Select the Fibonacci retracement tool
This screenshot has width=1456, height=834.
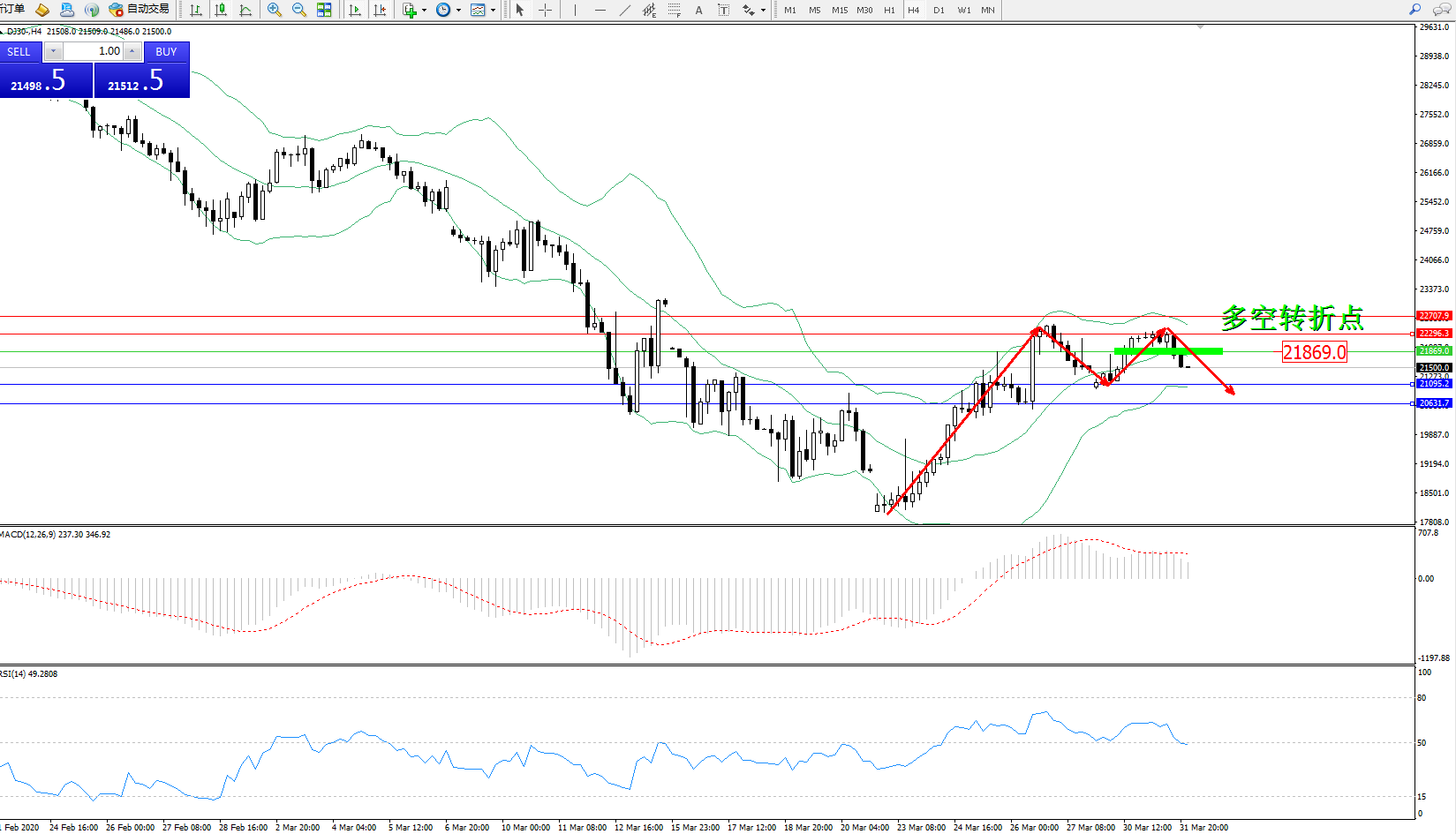[675, 10]
